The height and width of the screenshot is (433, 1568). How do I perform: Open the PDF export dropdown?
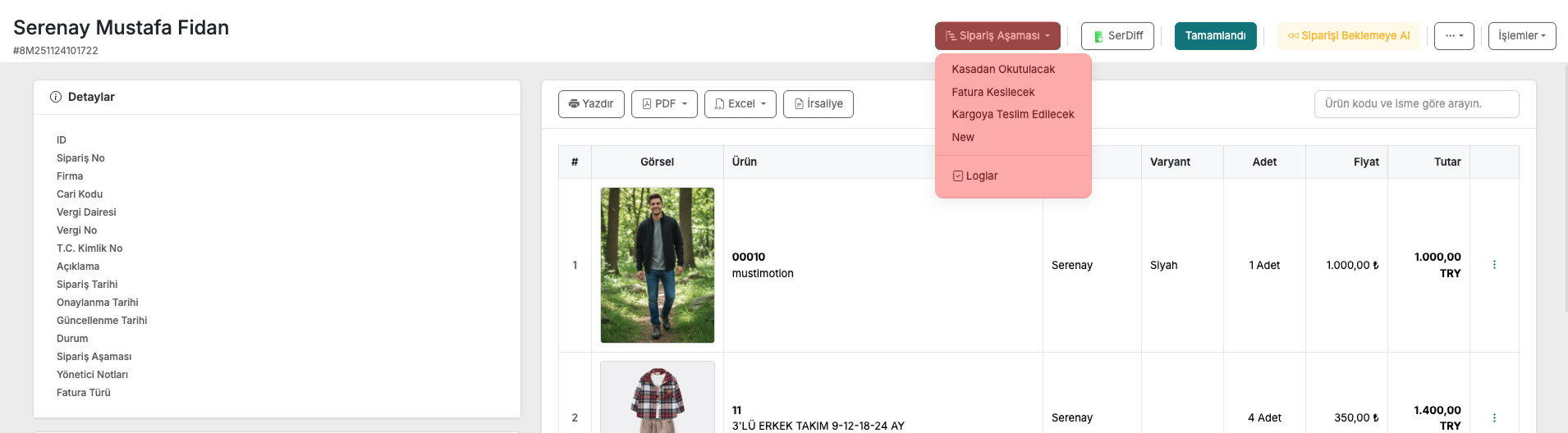[x=664, y=104]
